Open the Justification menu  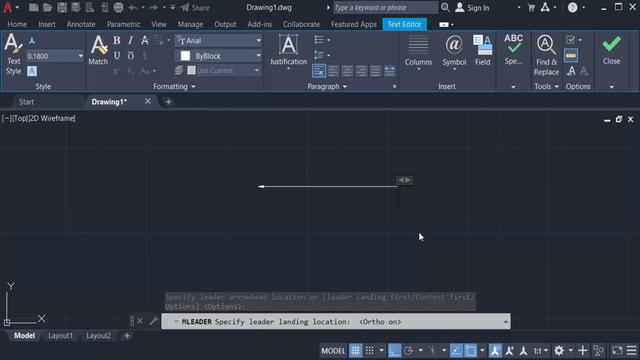click(288, 52)
